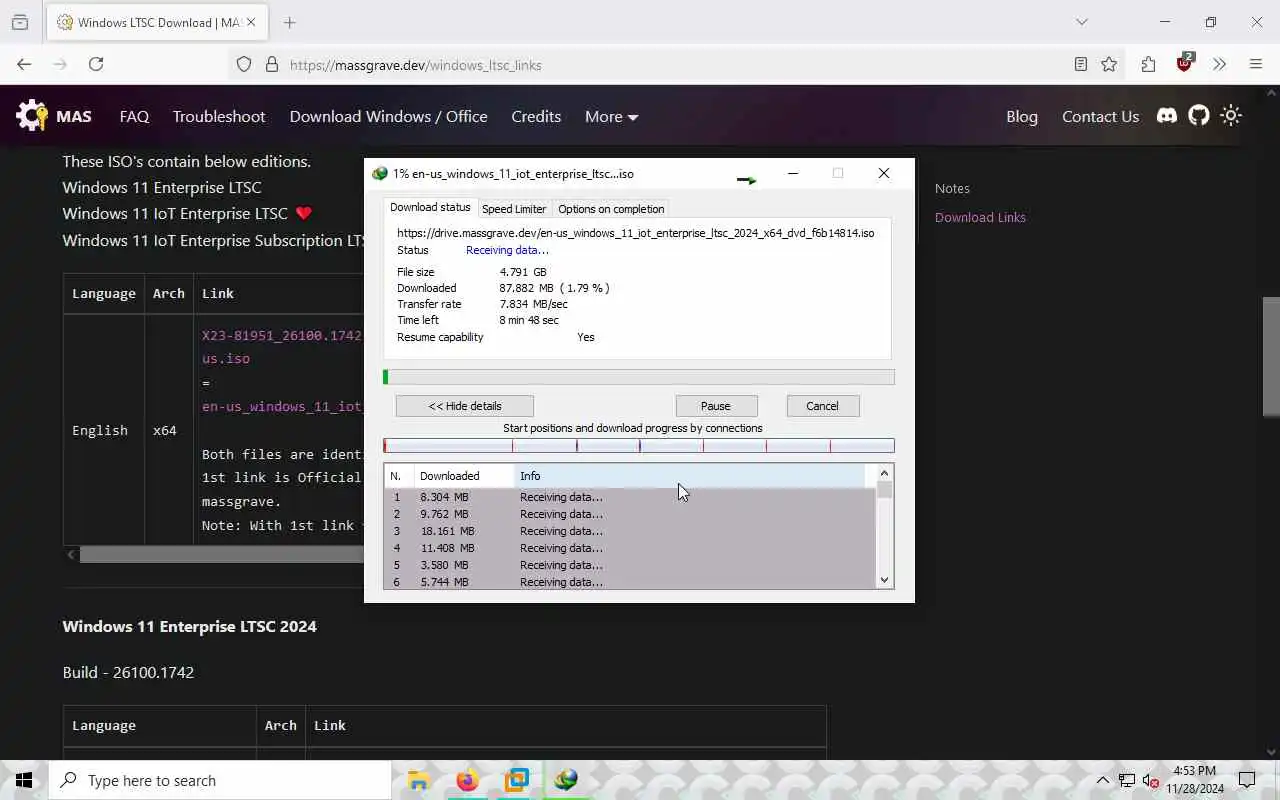The height and width of the screenshot is (800, 1280).
Task: Open a new browser tab
Action: point(289,22)
